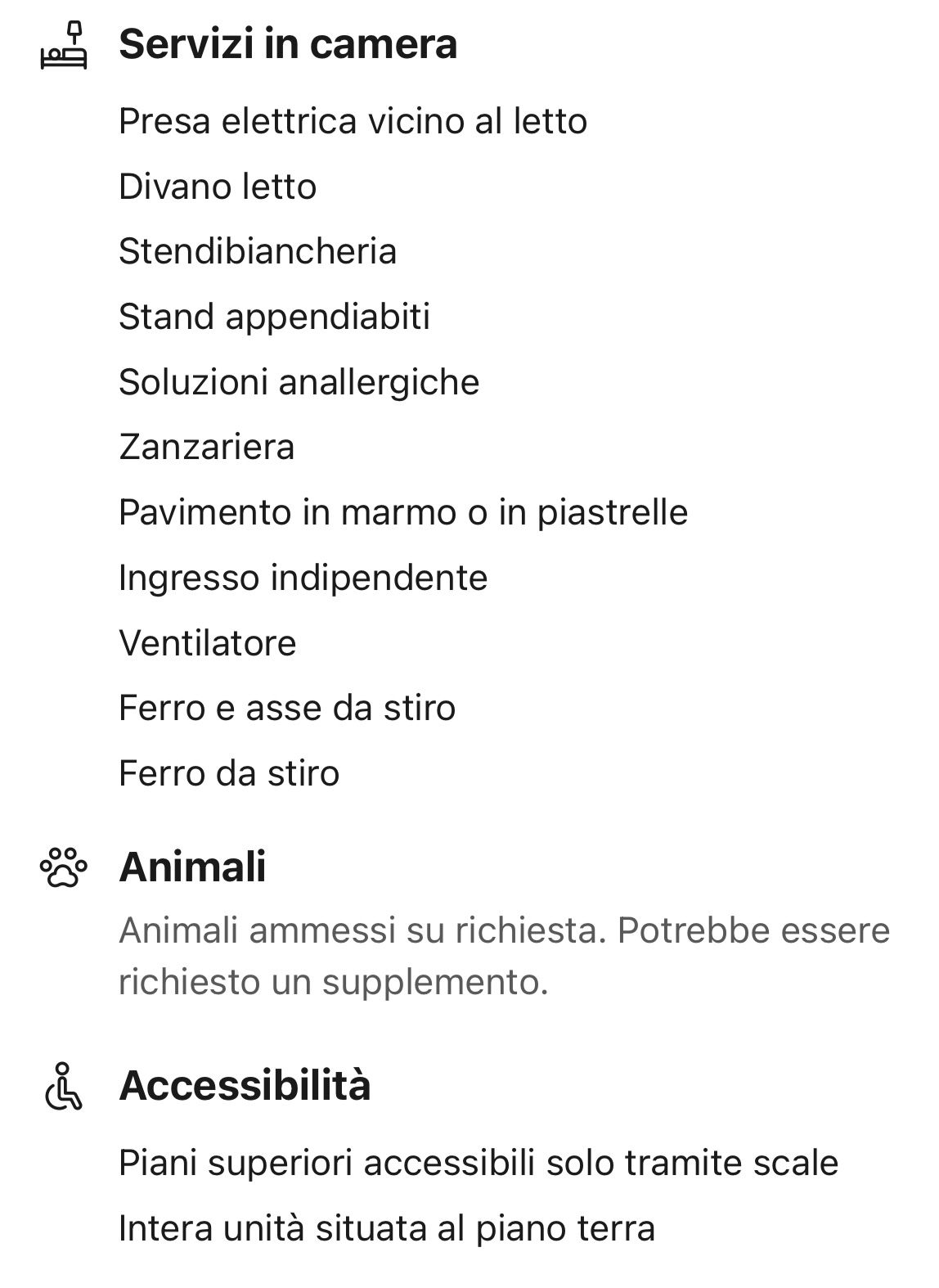Viewport: 939px width, 1288px height.
Task: Select the Ingresso indipendente item
Action: (x=303, y=578)
